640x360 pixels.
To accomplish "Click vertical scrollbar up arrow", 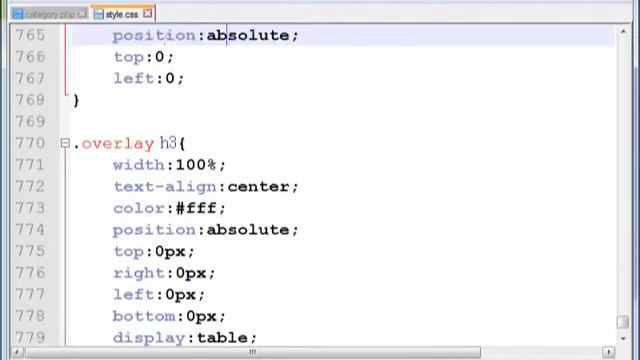I will pyautogui.click(x=623, y=31).
